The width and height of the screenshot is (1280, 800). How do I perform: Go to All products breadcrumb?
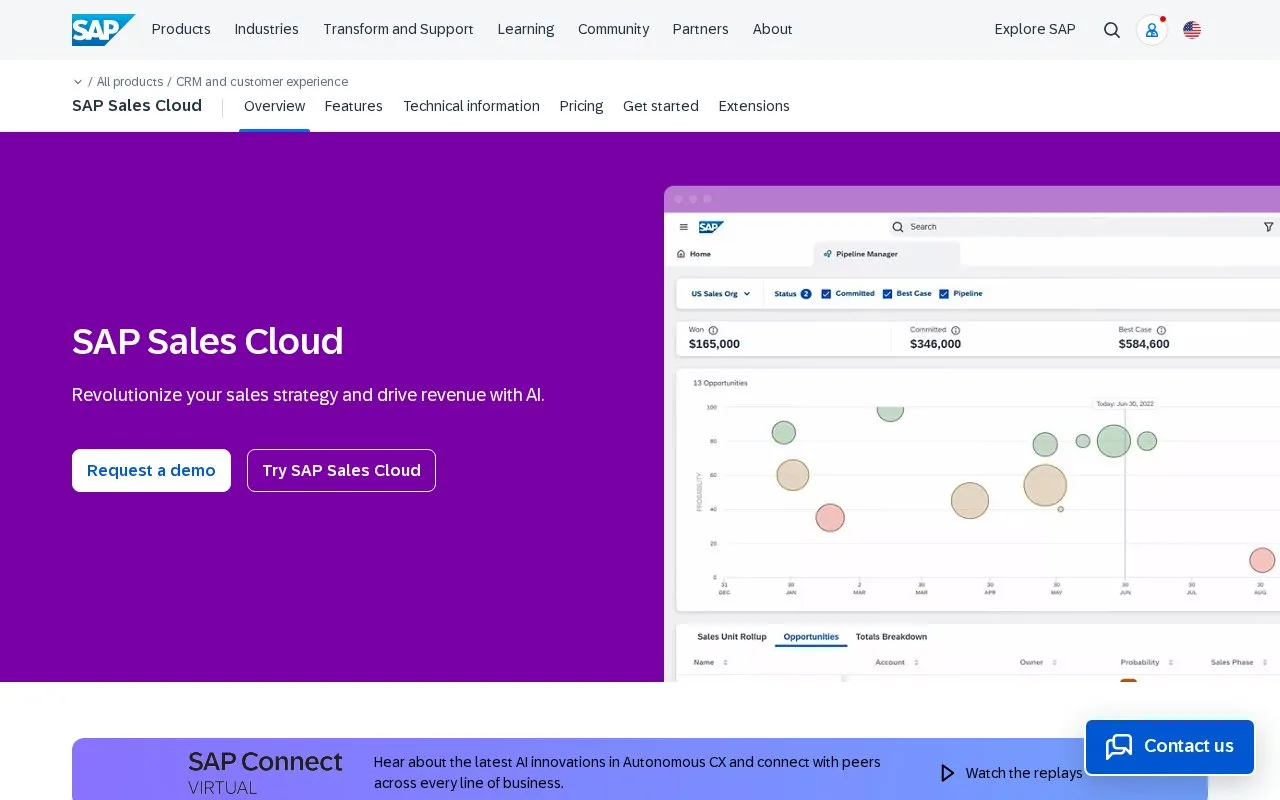tap(130, 82)
